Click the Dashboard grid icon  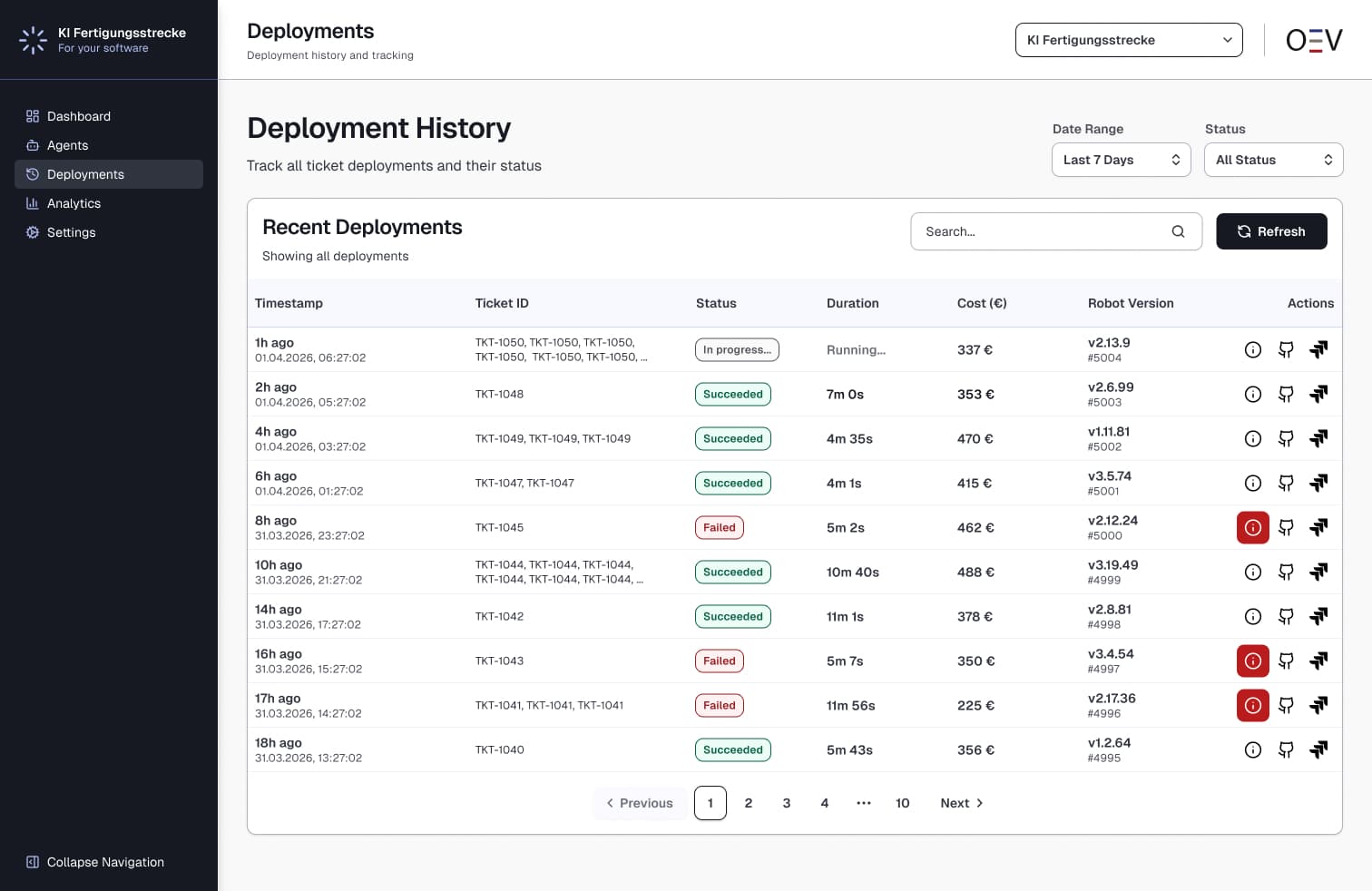point(32,116)
